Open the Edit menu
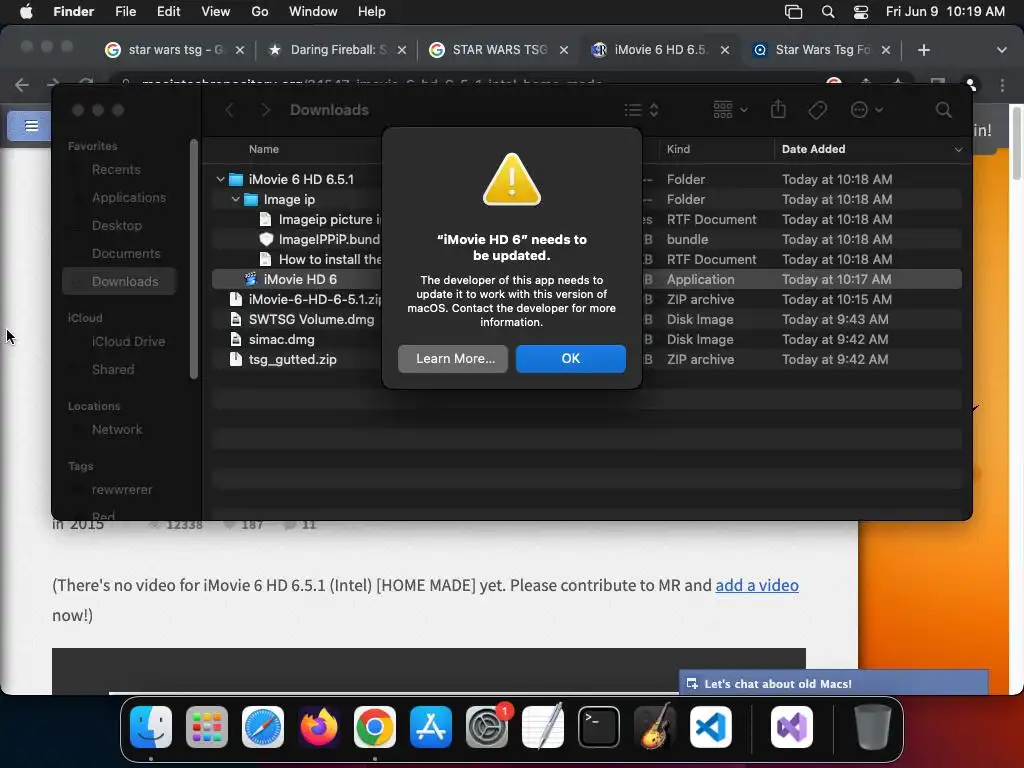The image size is (1024, 768). (x=168, y=11)
